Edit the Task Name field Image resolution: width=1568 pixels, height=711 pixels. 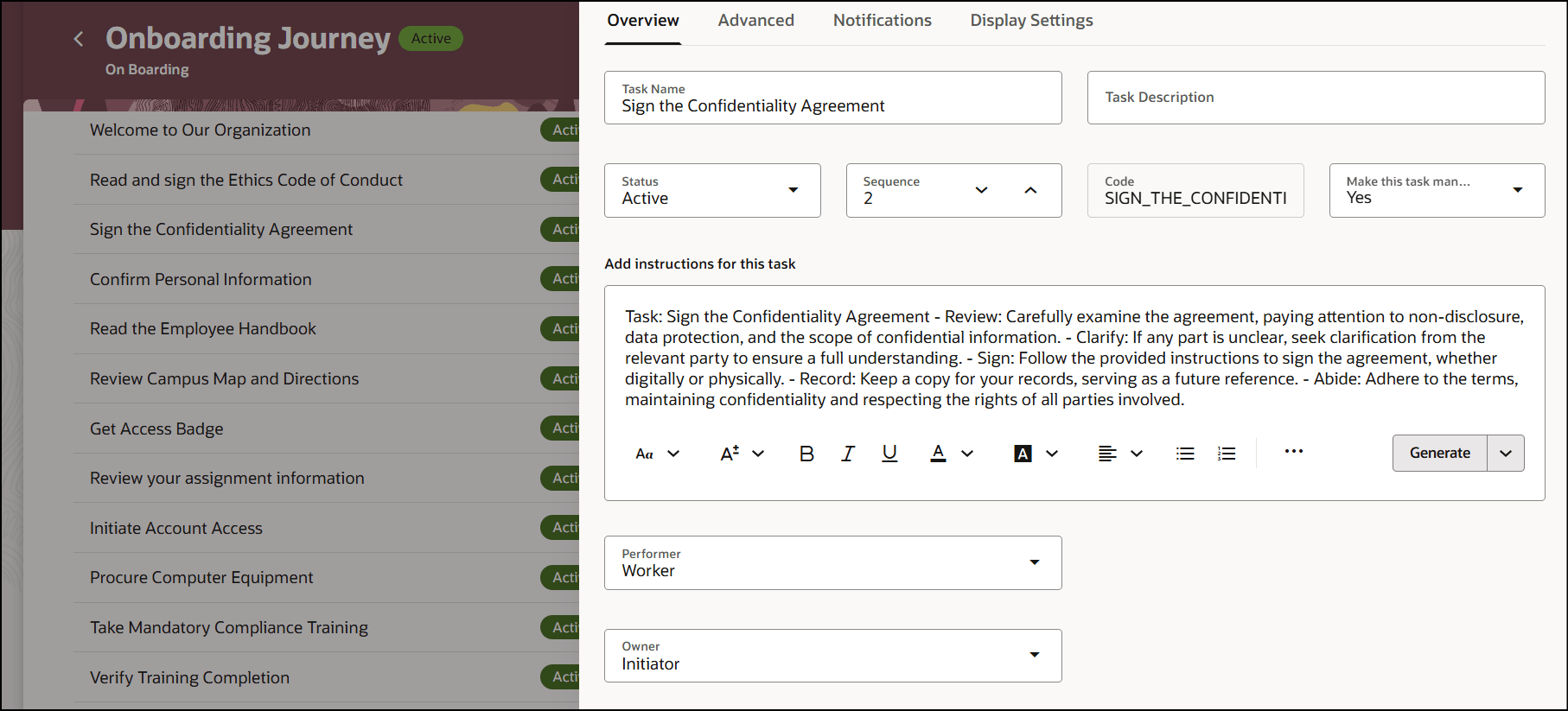click(x=833, y=98)
